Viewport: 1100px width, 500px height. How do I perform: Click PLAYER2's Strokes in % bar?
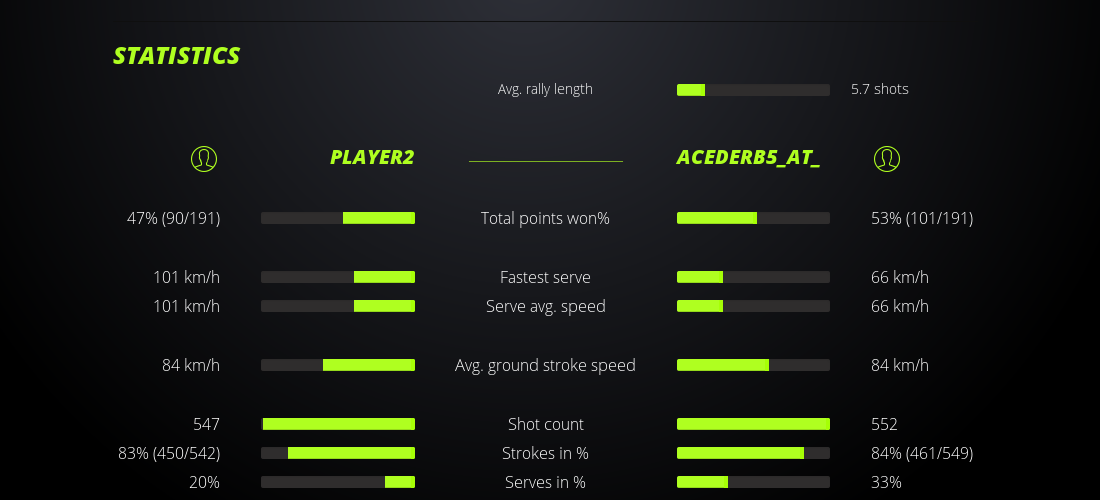338,453
